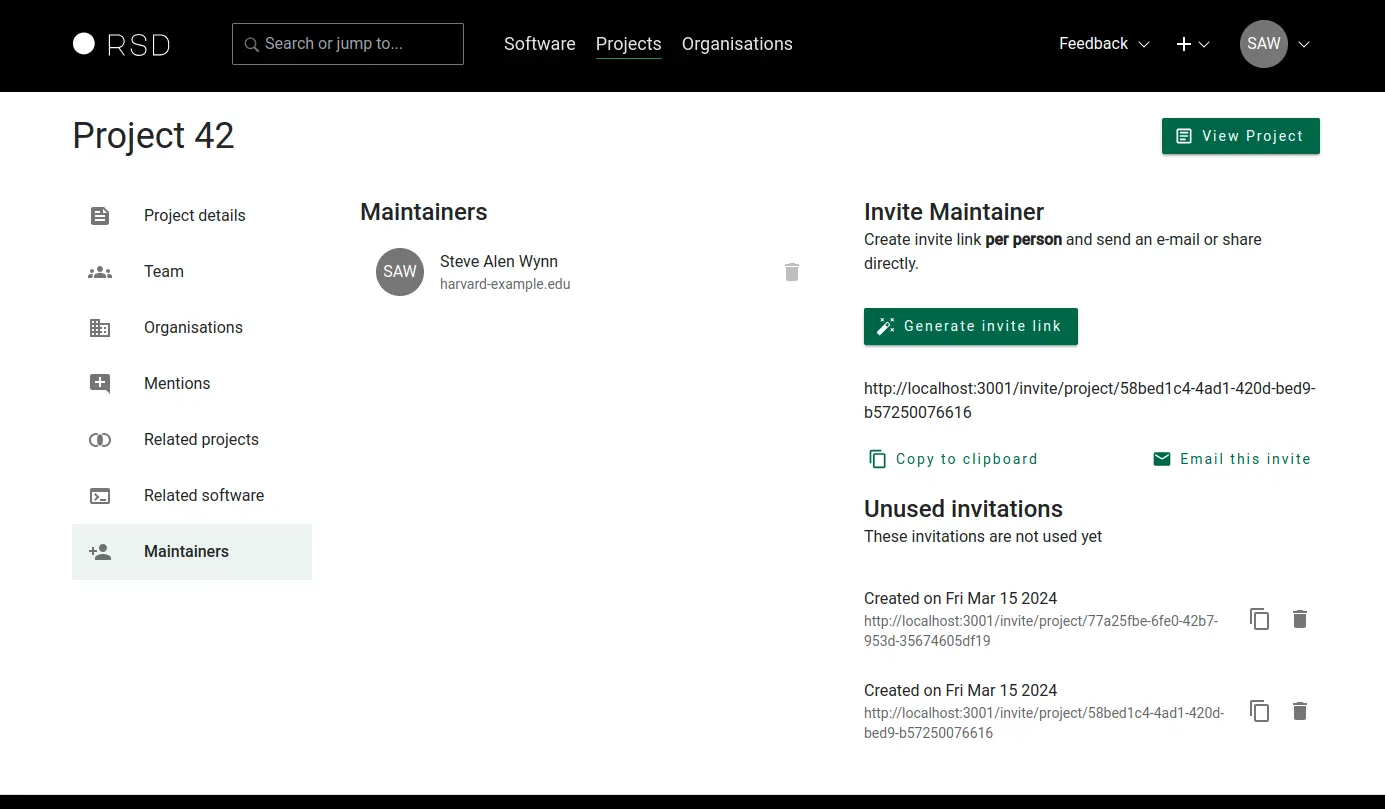The image size is (1385, 809).
Task: Delete the 77a25fbe unused invitation
Action: 1299,619
